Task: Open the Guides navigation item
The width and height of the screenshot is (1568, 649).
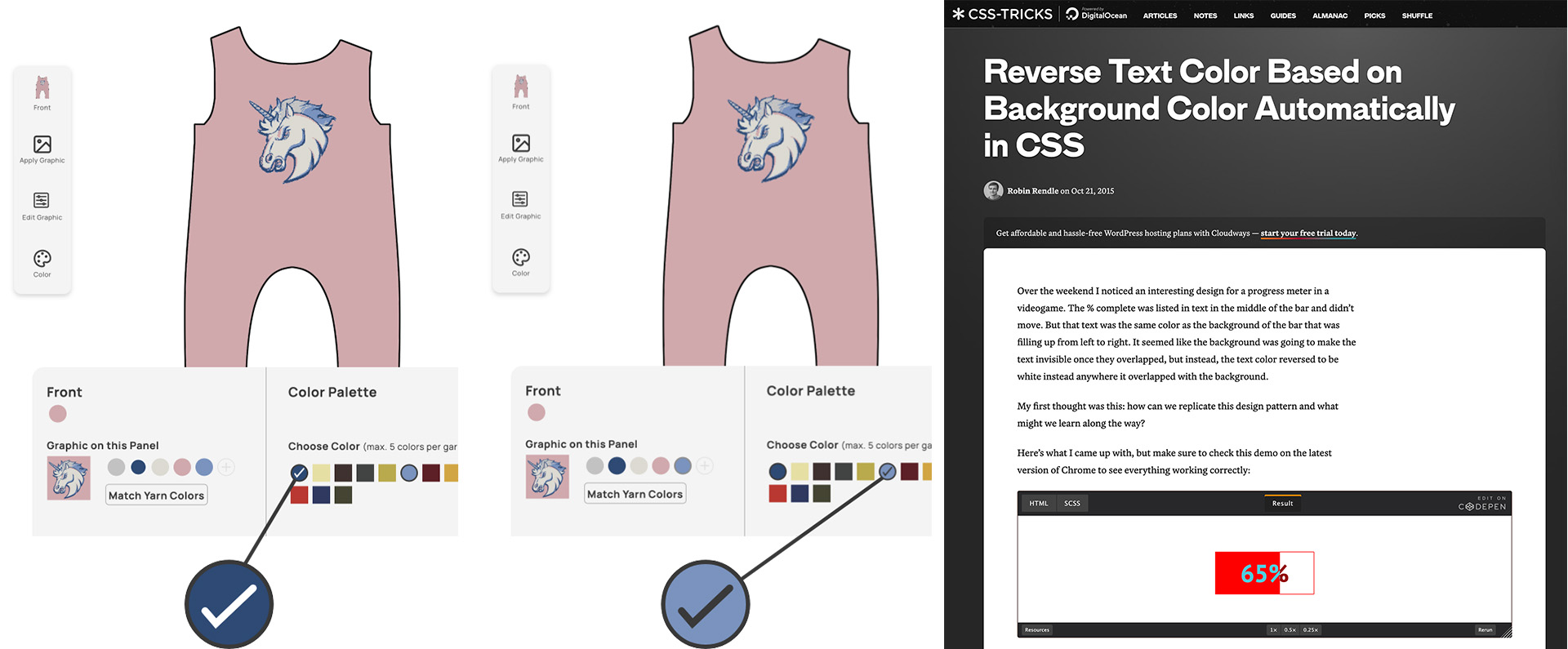Action: [x=1283, y=16]
